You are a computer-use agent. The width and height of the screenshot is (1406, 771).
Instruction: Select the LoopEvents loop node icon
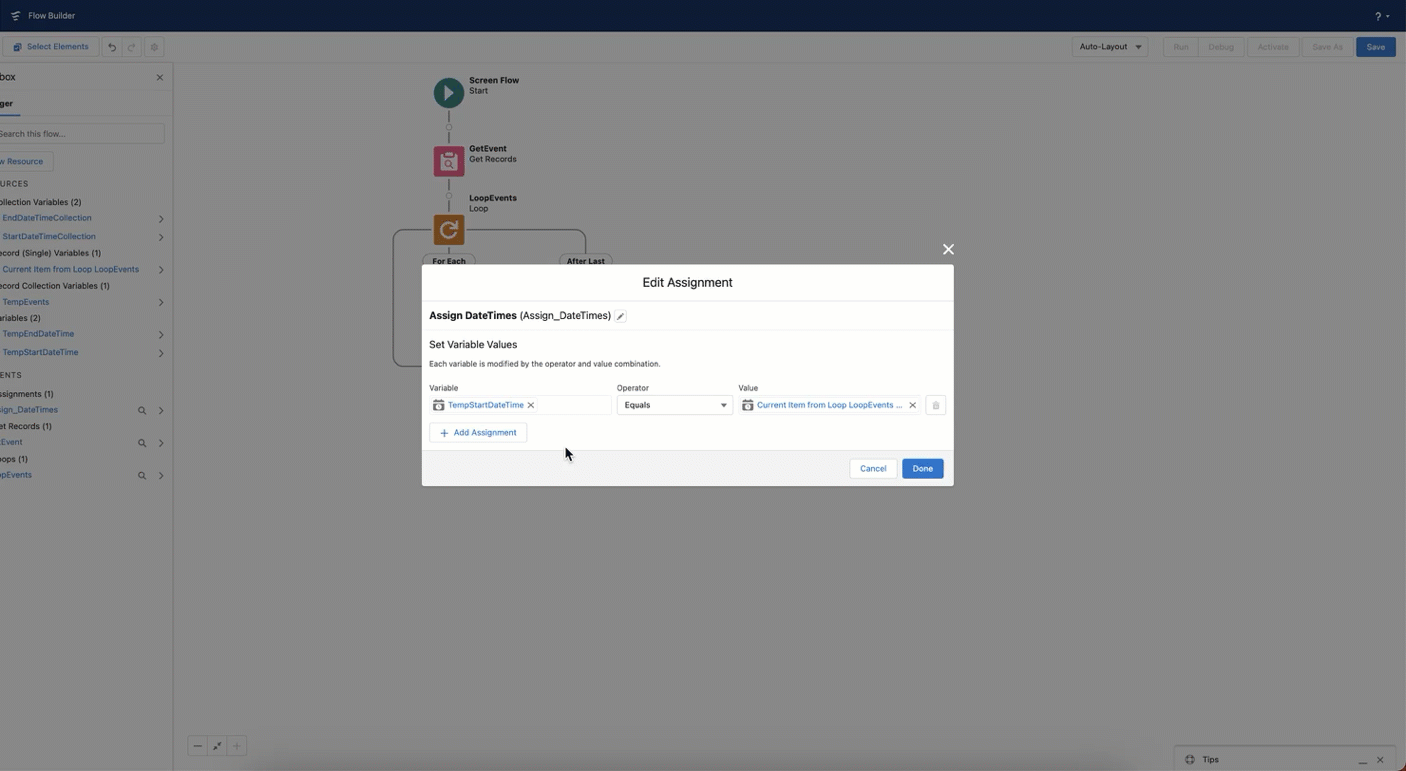[448, 230]
